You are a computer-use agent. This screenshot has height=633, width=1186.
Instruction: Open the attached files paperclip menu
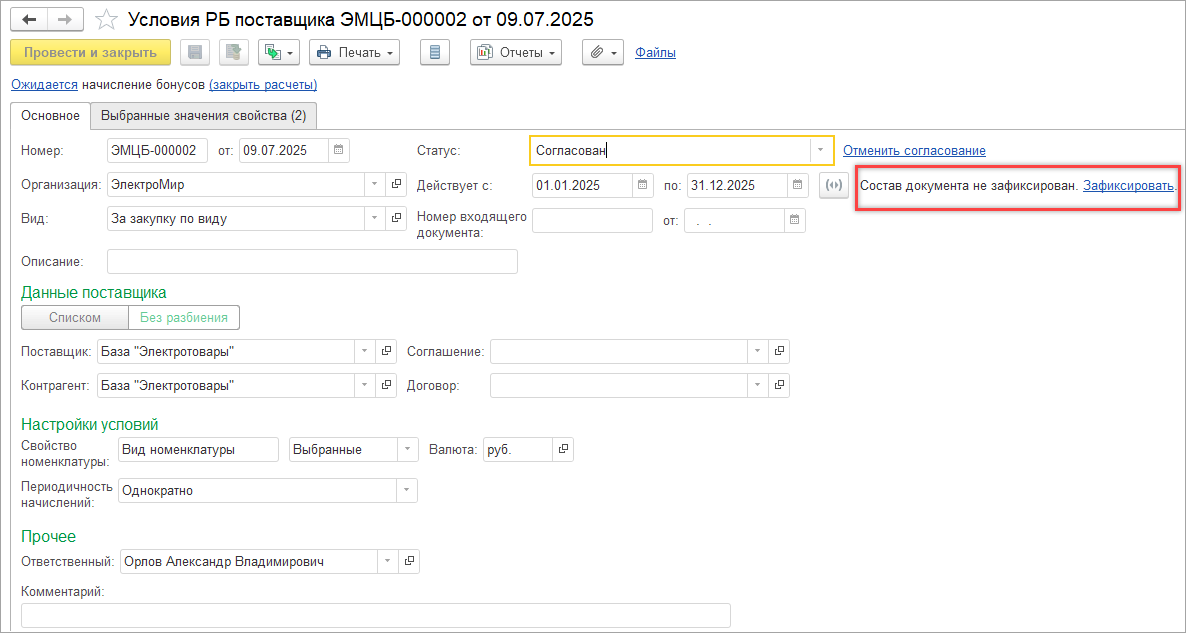603,52
